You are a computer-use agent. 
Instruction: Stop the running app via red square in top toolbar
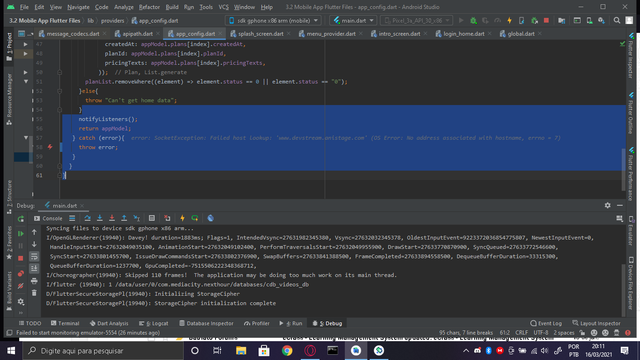click(x=546, y=20)
